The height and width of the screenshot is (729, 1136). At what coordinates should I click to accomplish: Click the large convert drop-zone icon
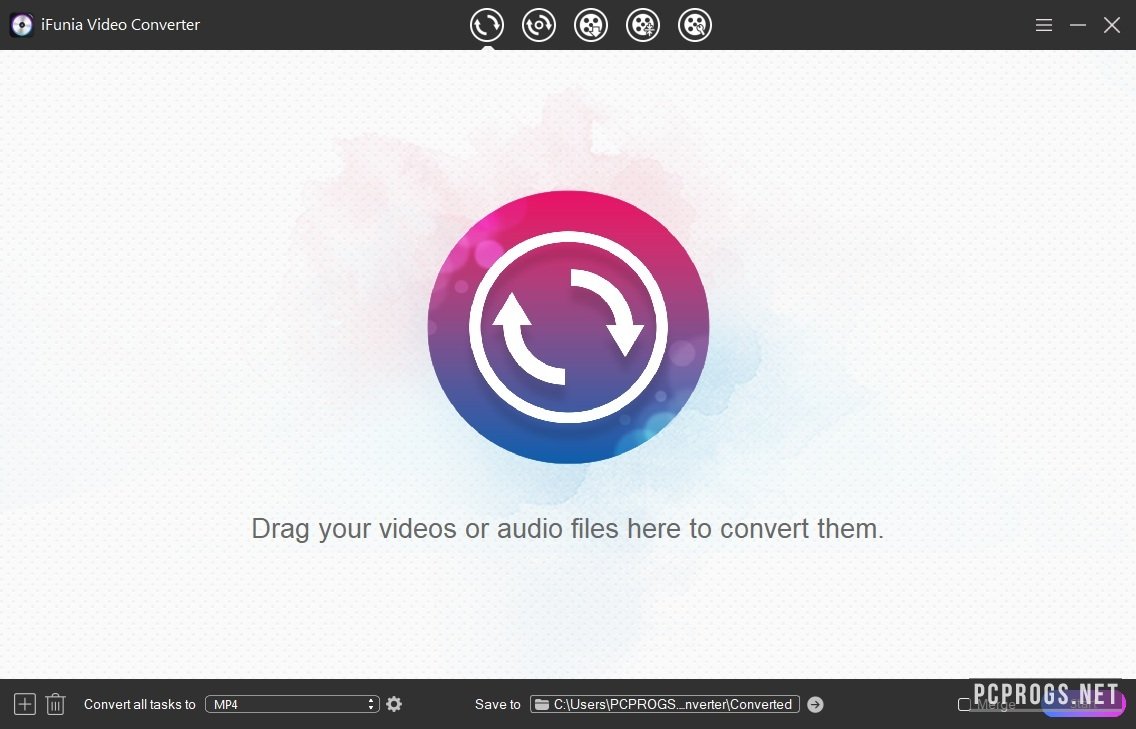(568, 327)
